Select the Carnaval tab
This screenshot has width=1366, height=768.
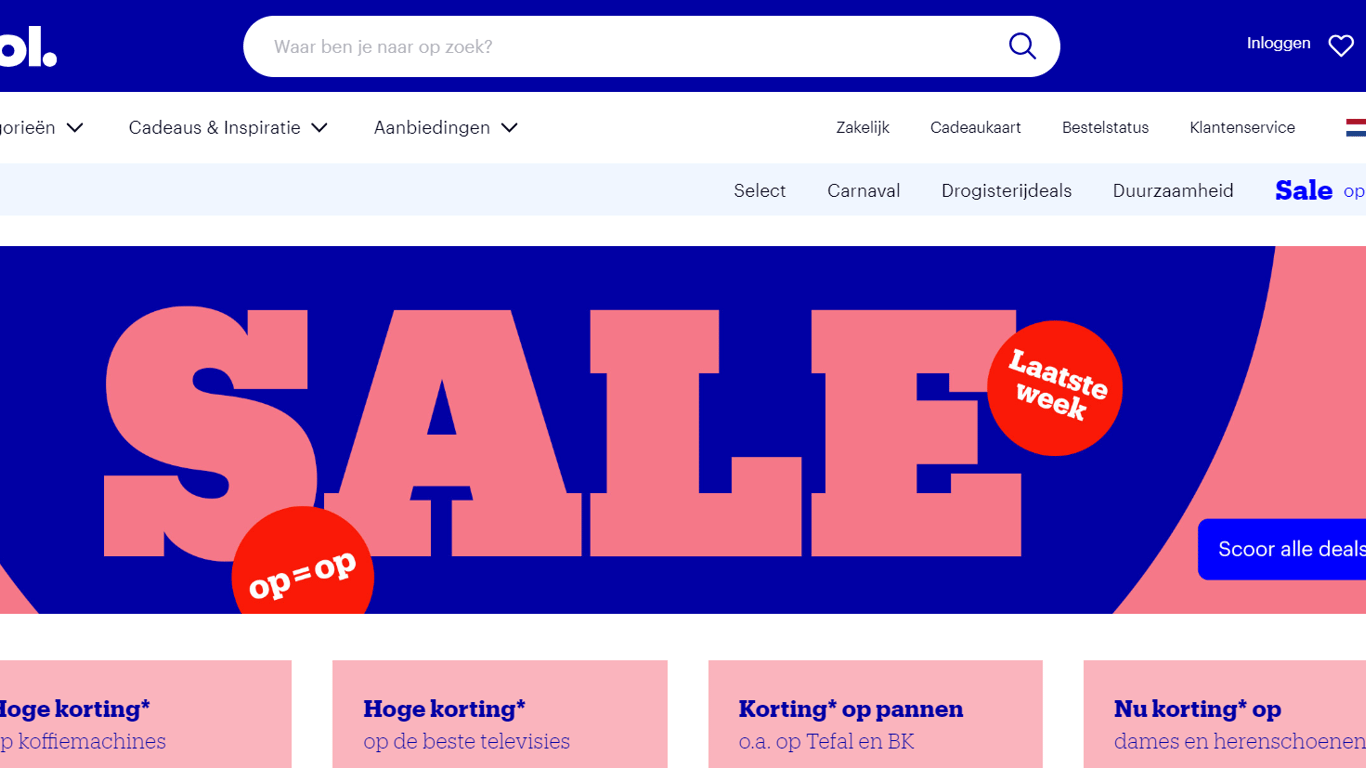(x=864, y=191)
